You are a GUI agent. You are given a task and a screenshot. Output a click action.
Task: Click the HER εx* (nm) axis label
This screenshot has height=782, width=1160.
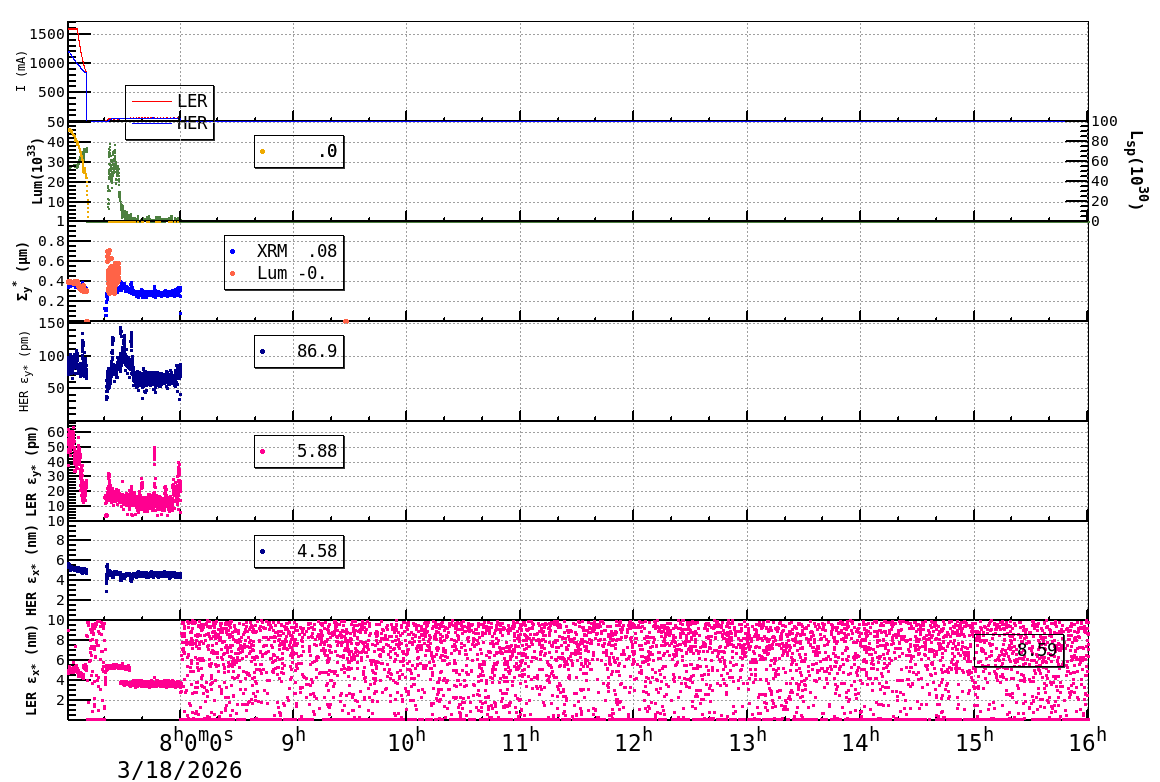[x=32, y=572]
